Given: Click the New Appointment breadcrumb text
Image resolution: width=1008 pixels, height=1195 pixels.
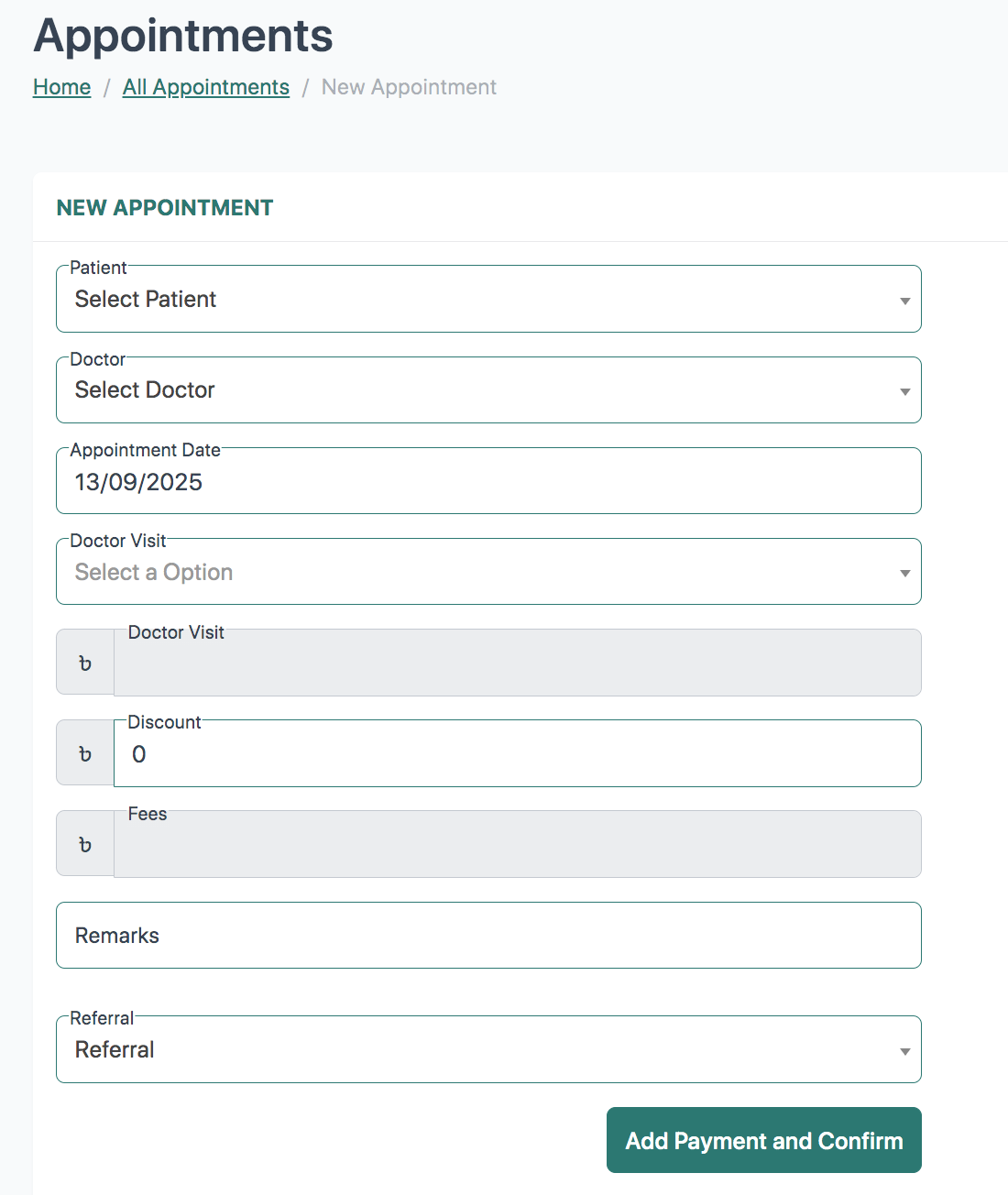Looking at the screenshot, I should click(409, 87).
